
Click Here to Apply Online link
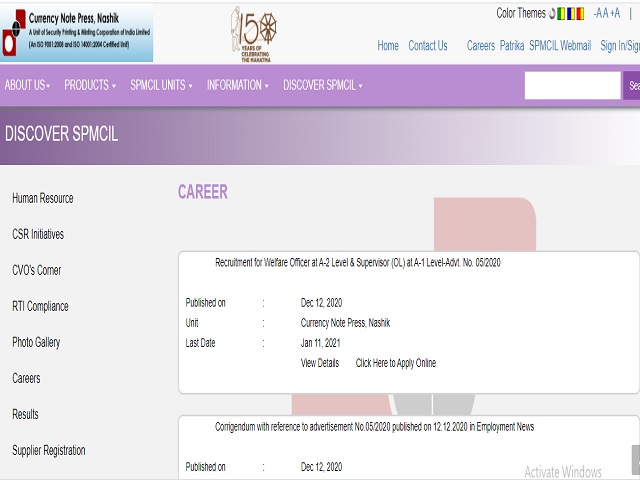(x=396, y=363)
